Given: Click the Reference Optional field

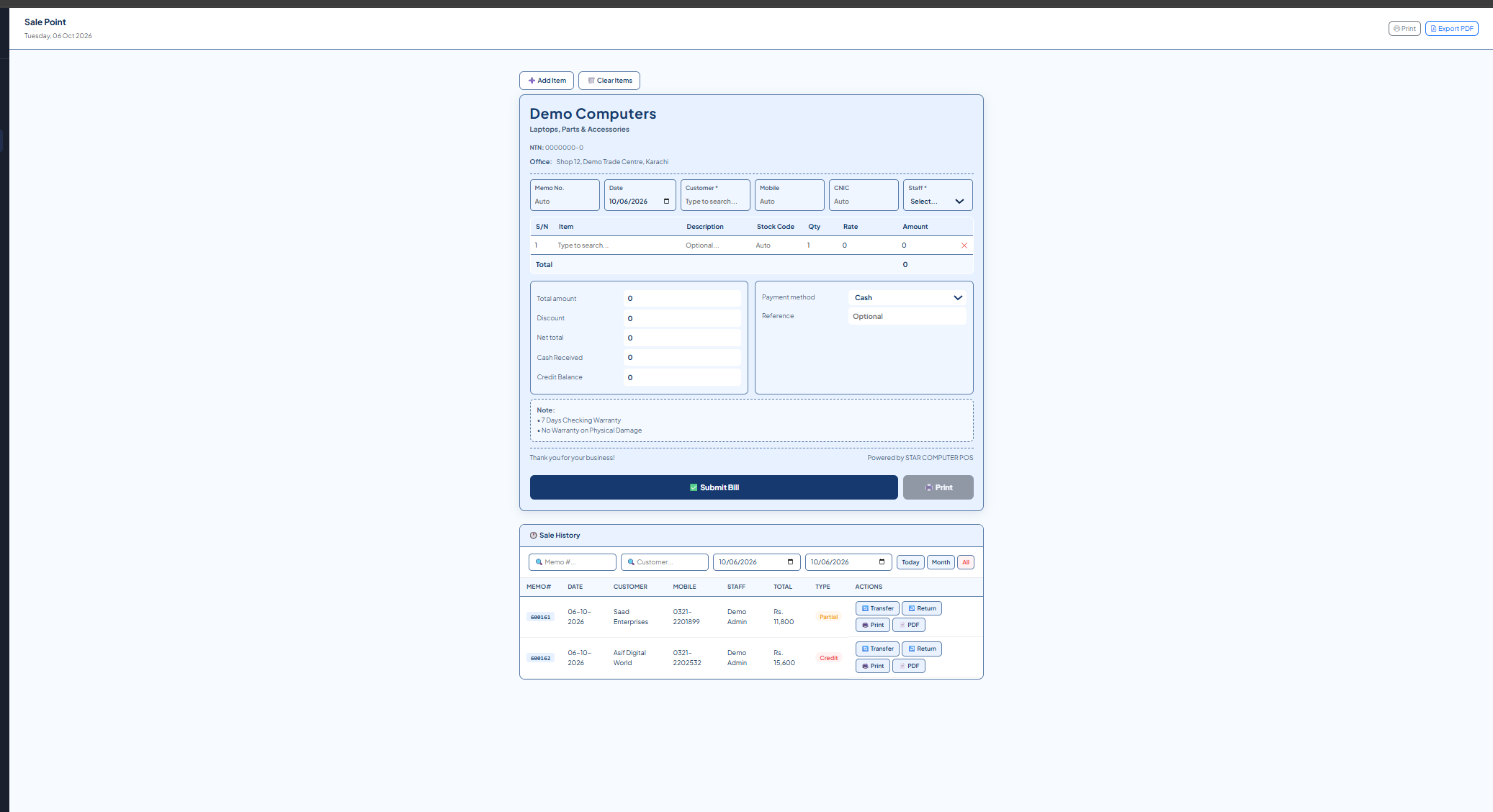Looking at the screenshot, I should click(x=907, y=316).
